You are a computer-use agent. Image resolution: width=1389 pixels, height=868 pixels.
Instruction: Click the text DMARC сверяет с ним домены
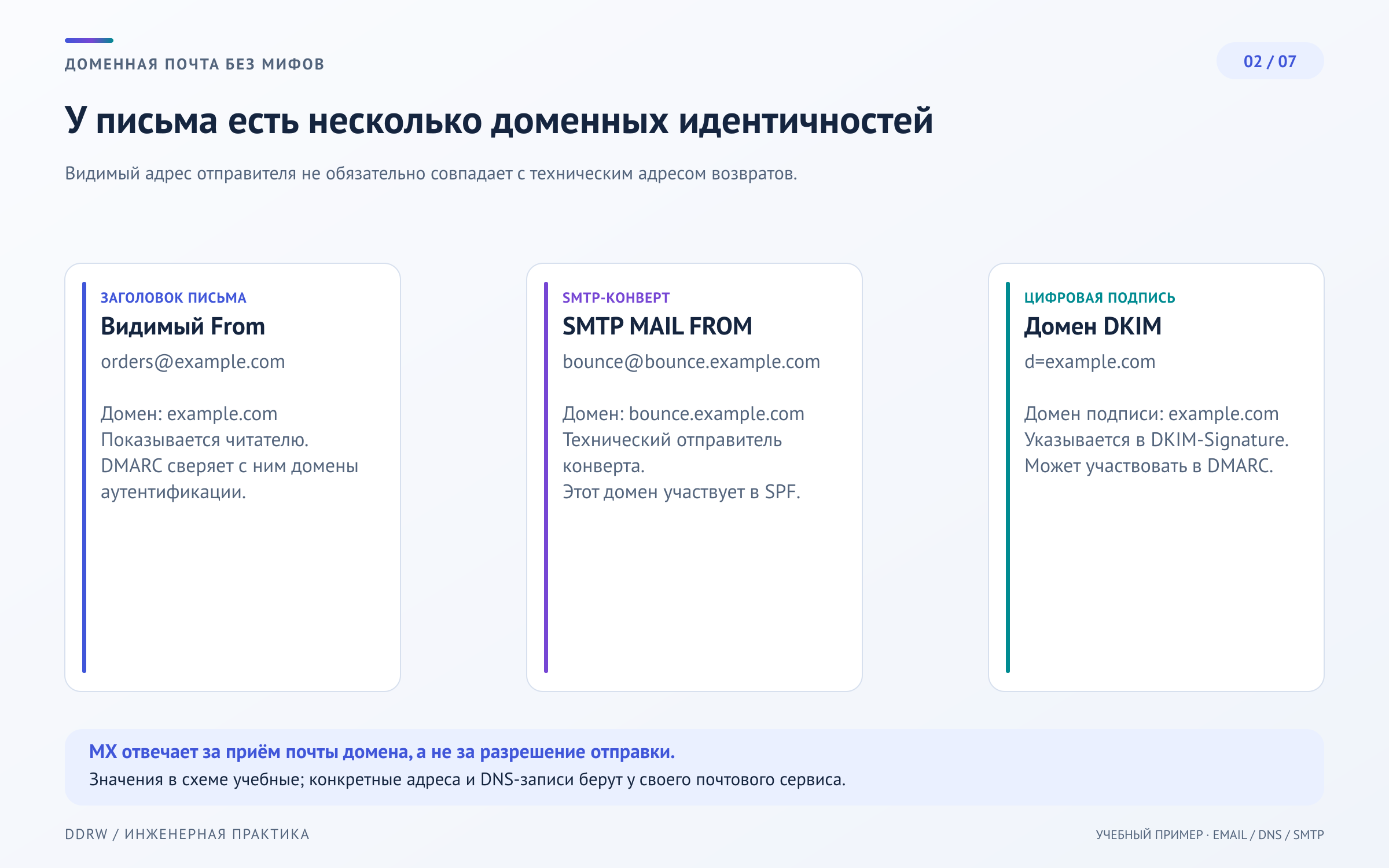[230, 466]
